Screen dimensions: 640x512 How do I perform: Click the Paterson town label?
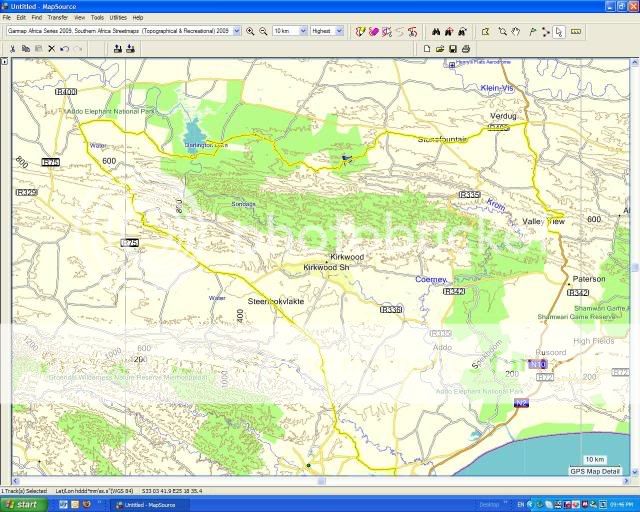[x=589, y=279]
